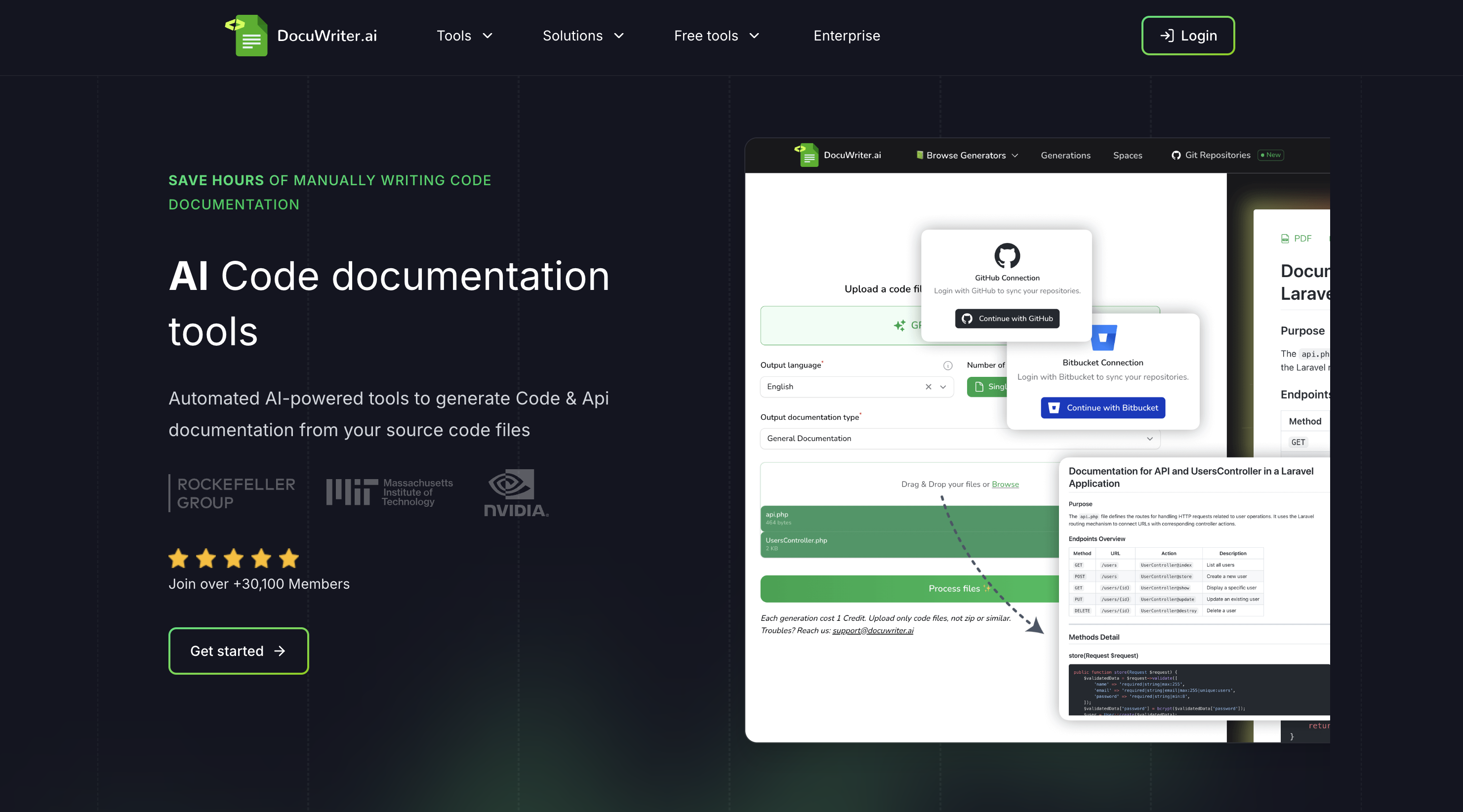Select the Single file option button
This screenshot has width=1463, height=812.
(x=987, y=387)
